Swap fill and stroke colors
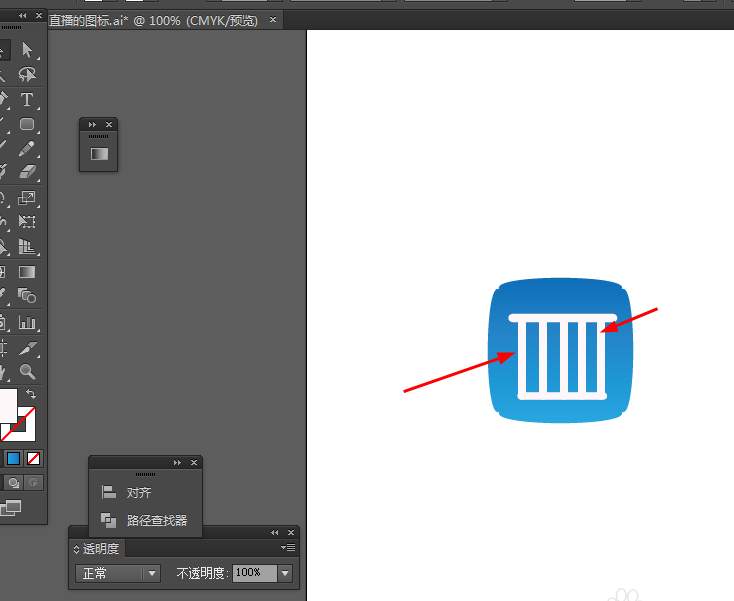The image size is (734, 601). [x=31, y=394]
